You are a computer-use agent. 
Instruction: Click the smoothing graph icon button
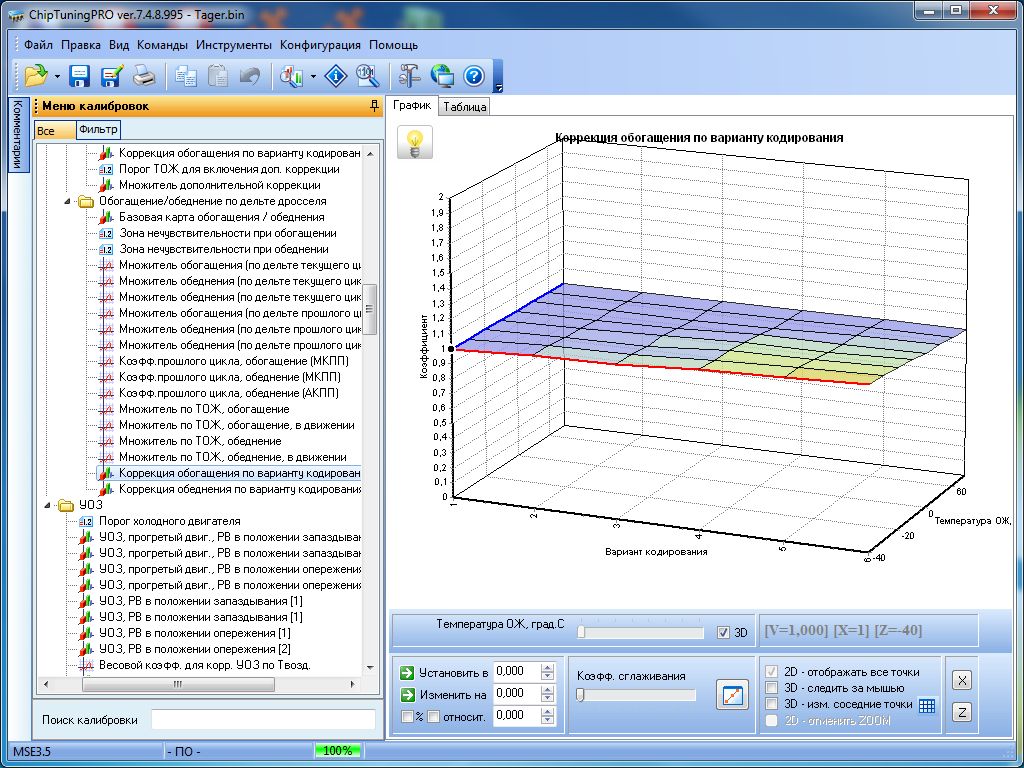point(732,695)
